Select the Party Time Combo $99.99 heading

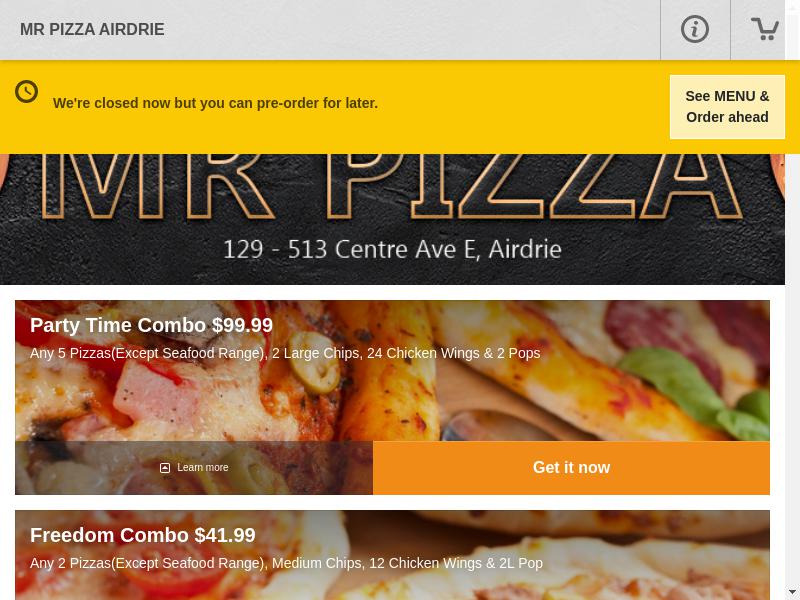(152, 326)
